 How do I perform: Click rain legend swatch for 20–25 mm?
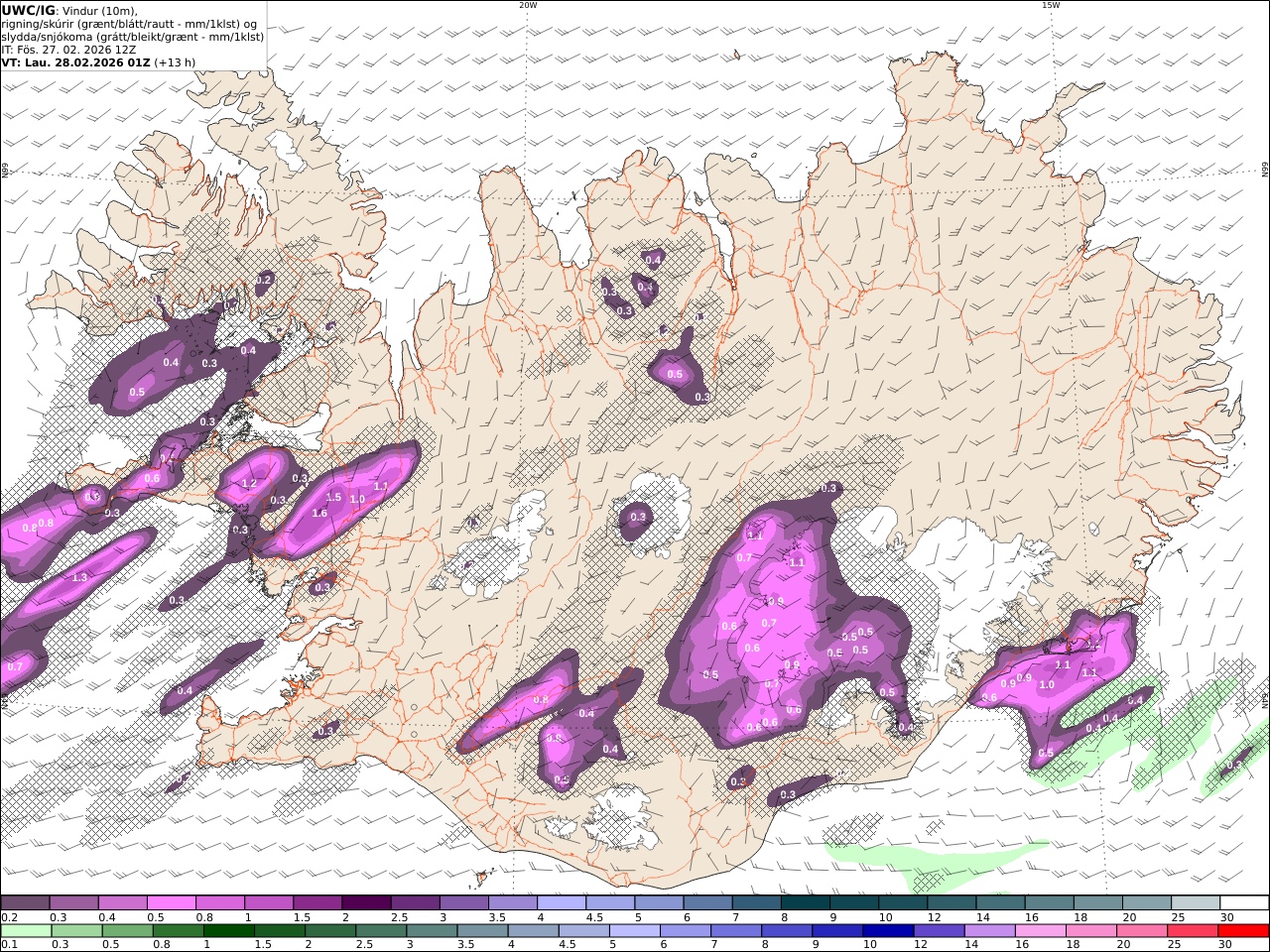pyautogui.click(x=1141, y=930)
